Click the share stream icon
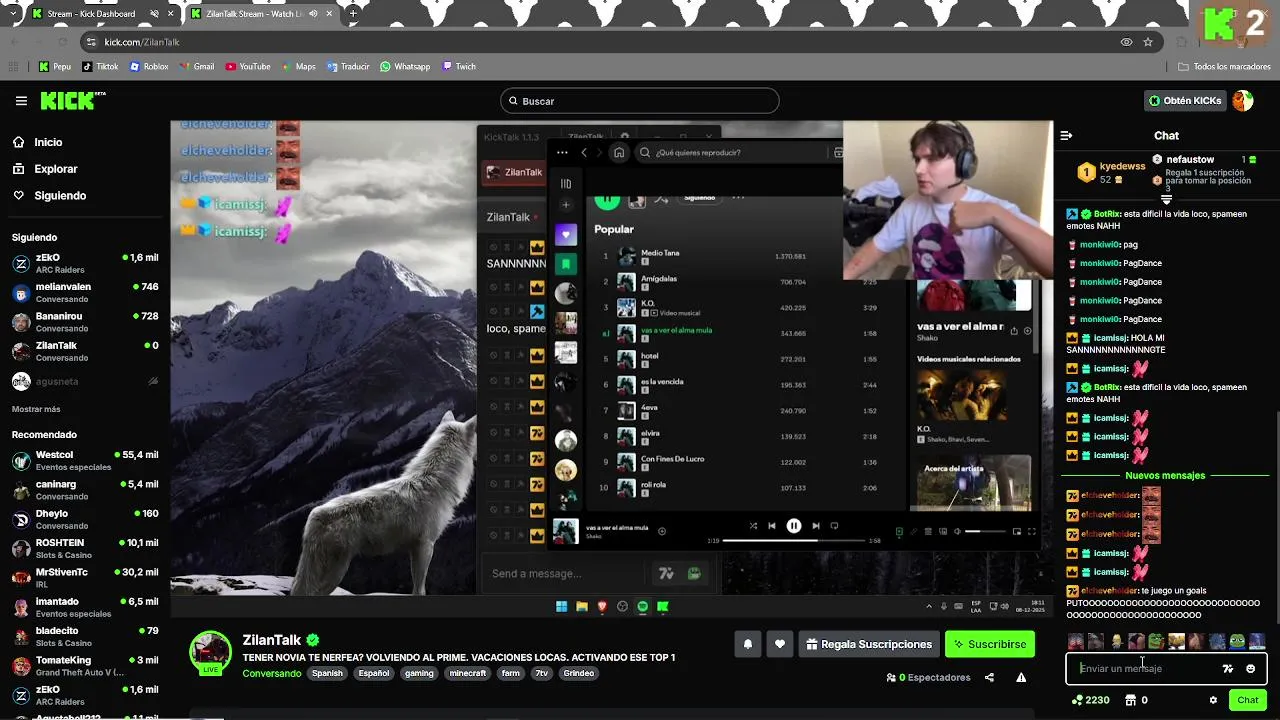The width and height of the screenshot is (1280, 720). [989, 677]
